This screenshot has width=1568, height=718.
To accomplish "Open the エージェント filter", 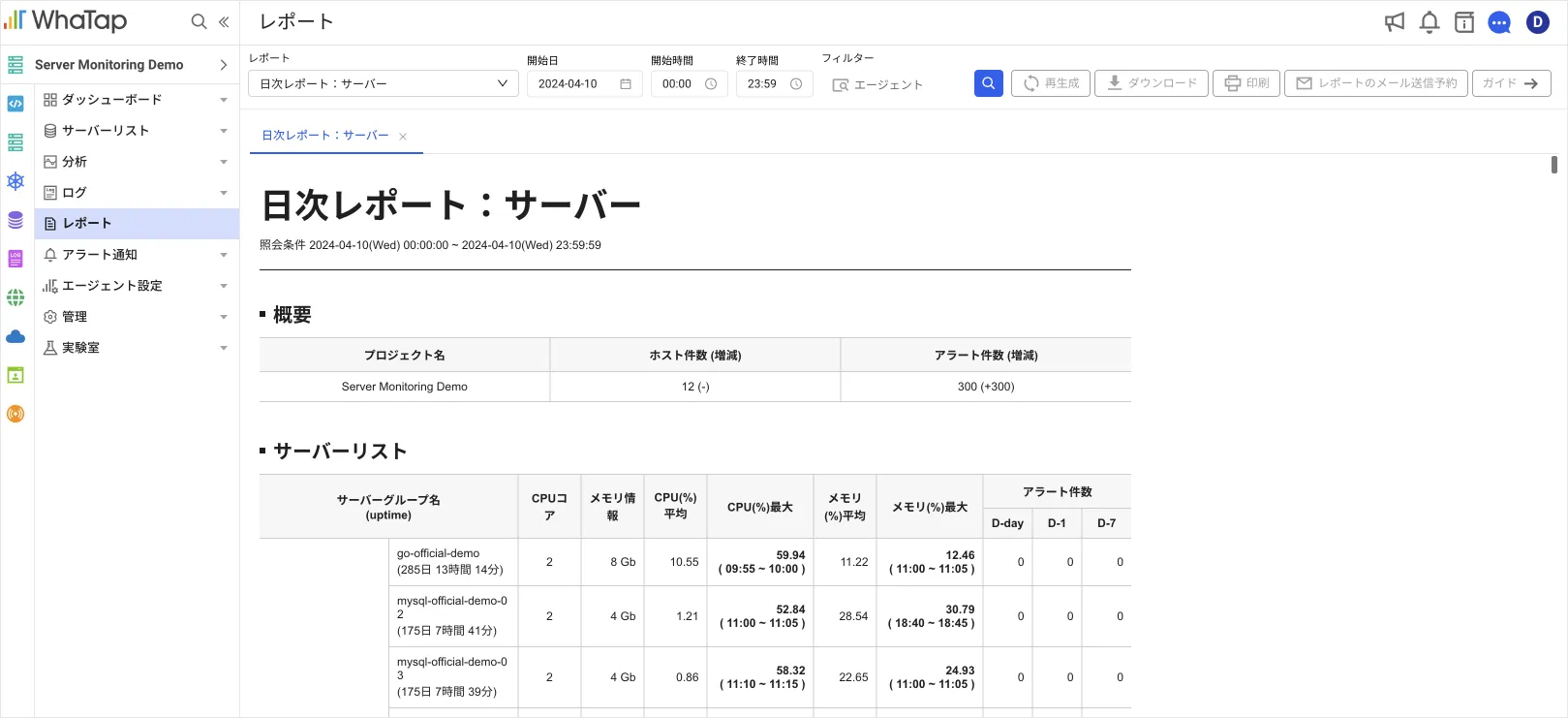I will [877, 85].
